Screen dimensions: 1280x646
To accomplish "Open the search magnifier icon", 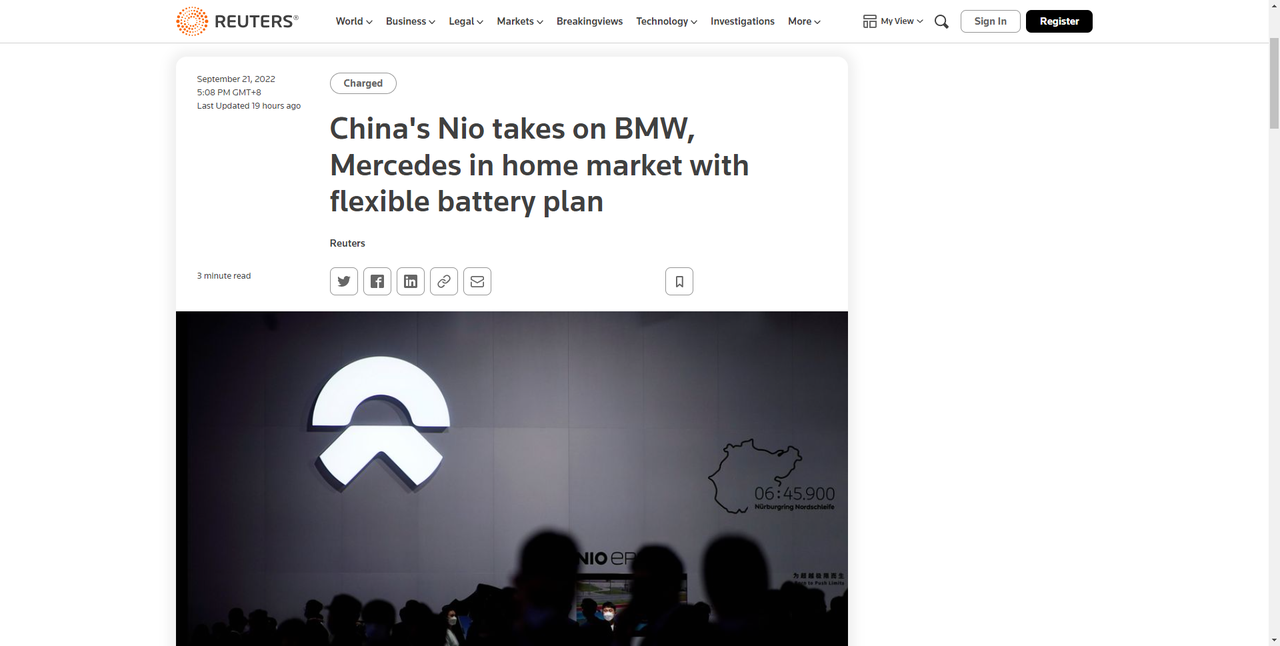I will 941,21.
